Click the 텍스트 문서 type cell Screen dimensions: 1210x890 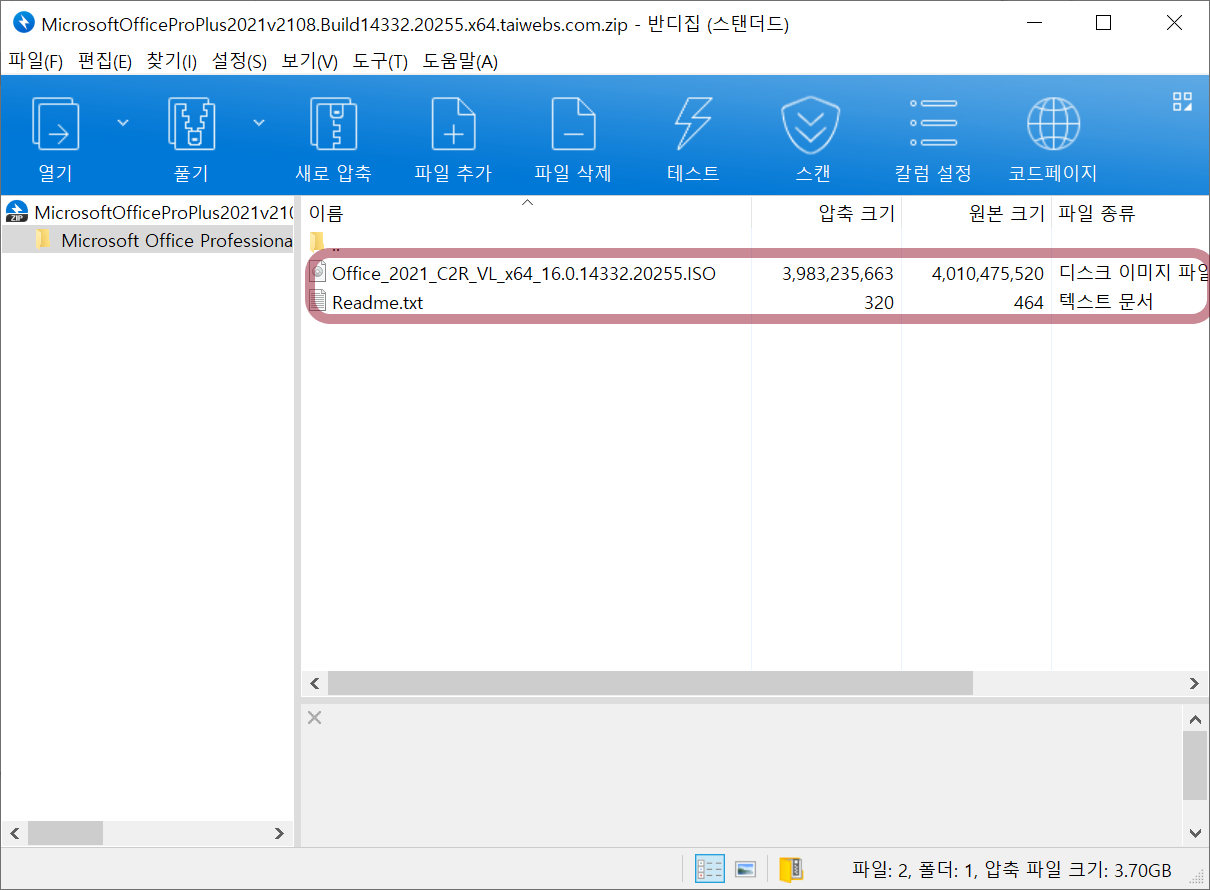(x=1106, y=302)
